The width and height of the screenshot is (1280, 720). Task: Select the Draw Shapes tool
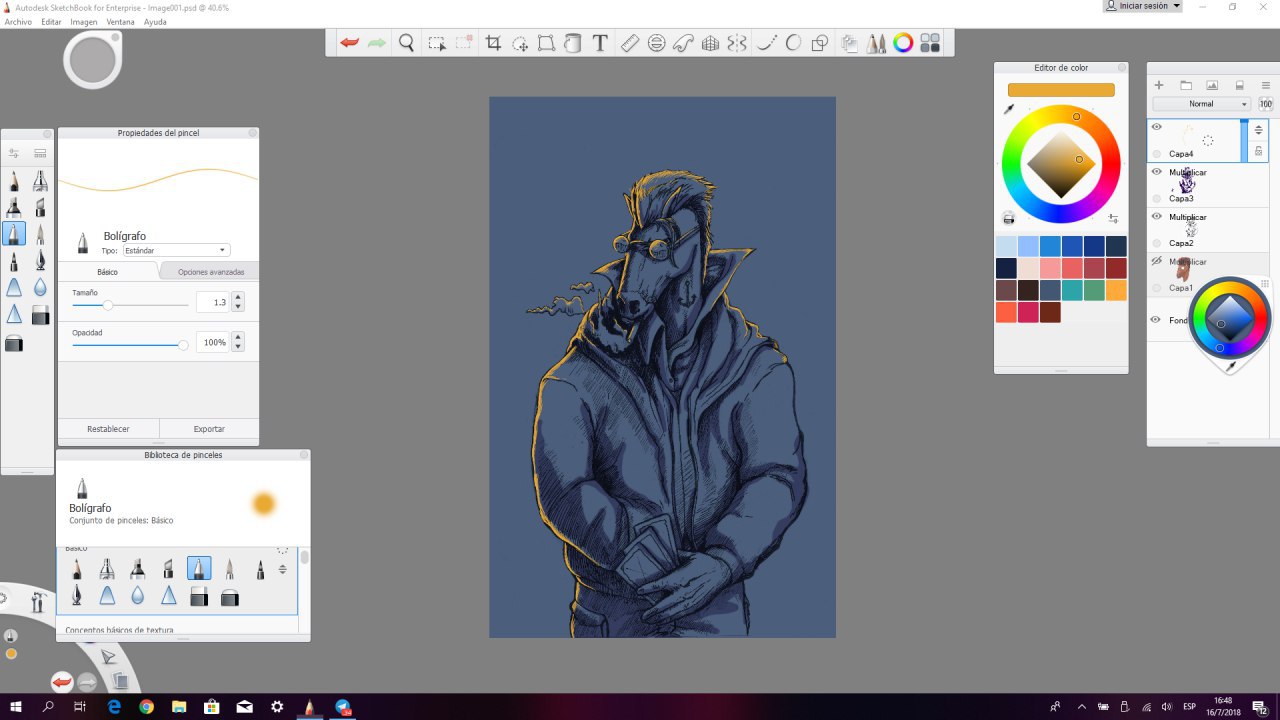click(820, 43)
